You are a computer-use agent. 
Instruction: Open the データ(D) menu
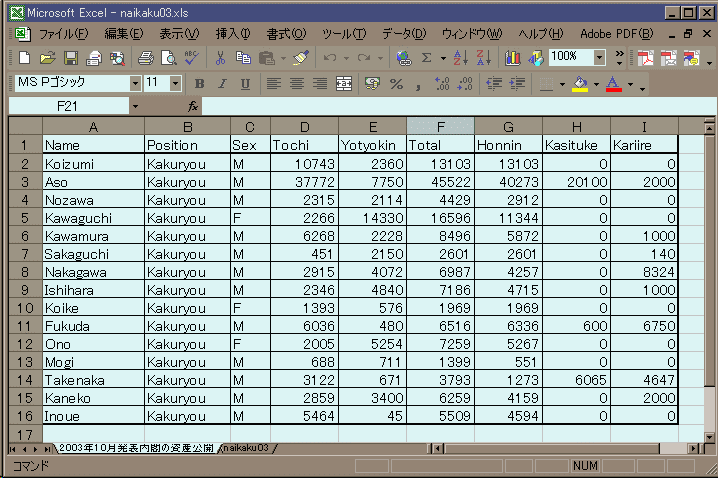[403, 33]
